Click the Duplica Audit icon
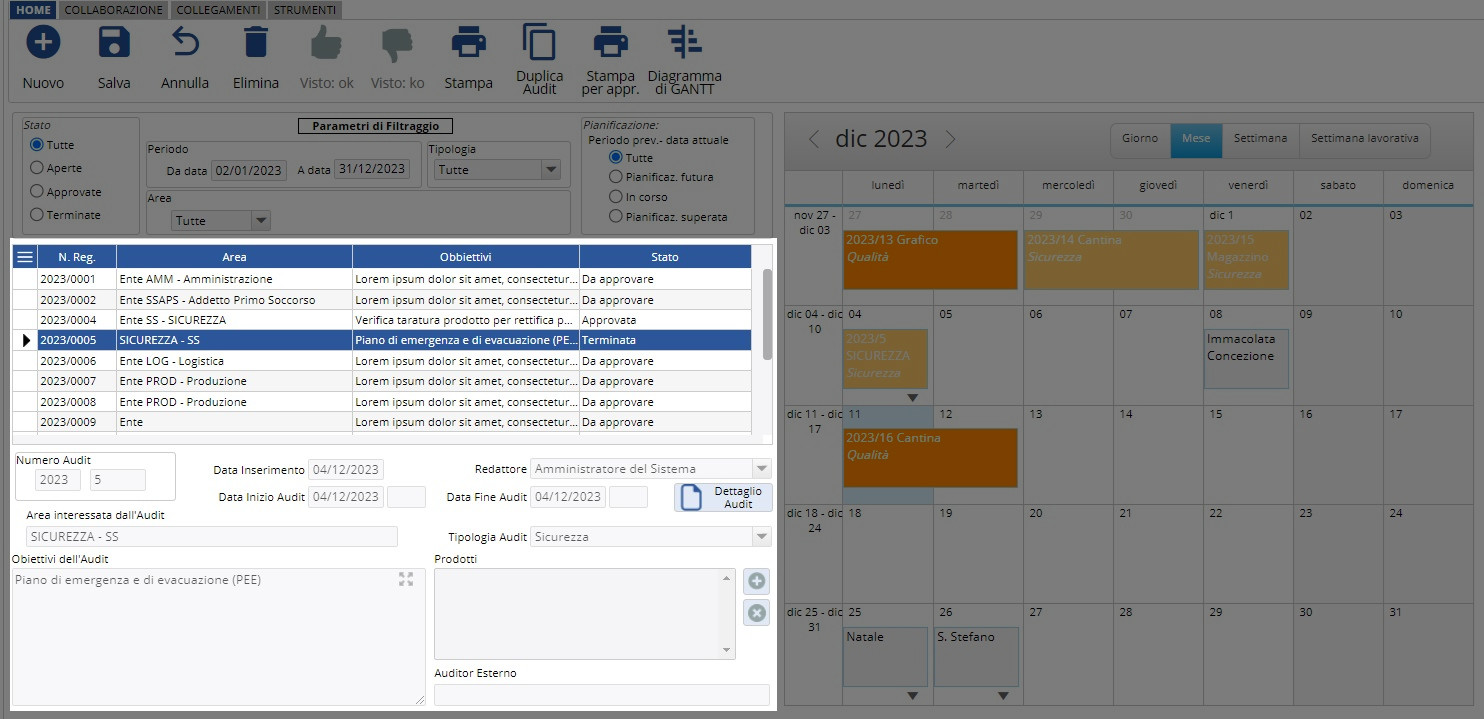Image resolution: width=1484 pixels, height=719 pixels. tap(540, 43)
